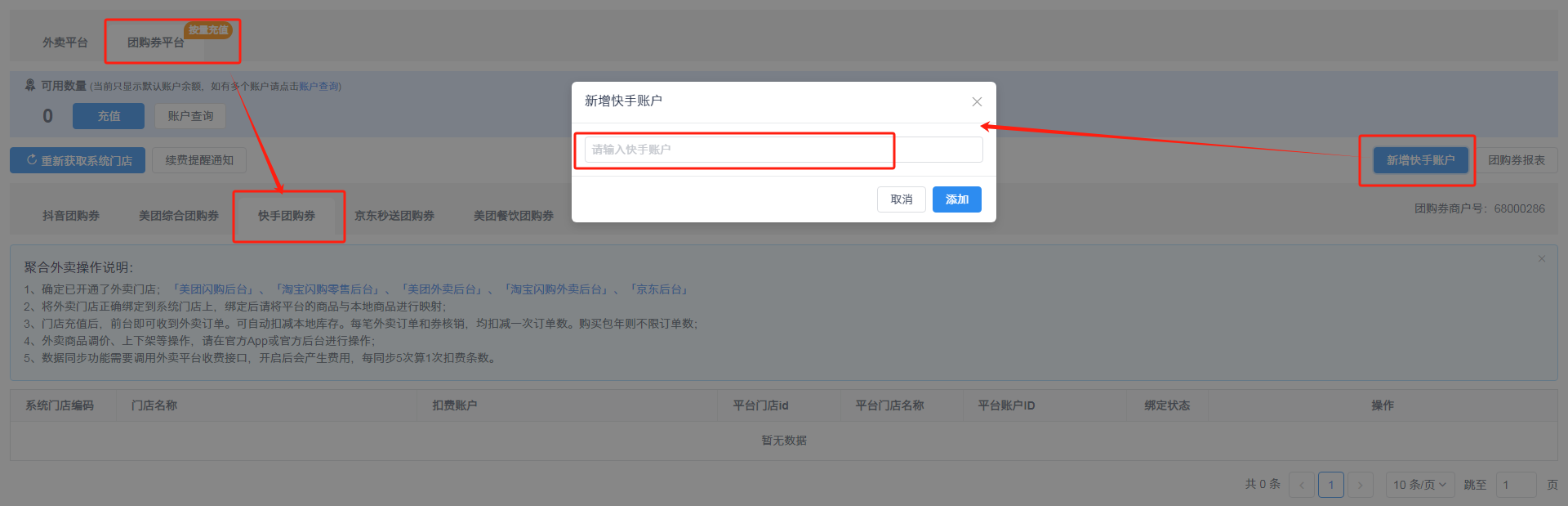Open 续费提醒通知

199,160
